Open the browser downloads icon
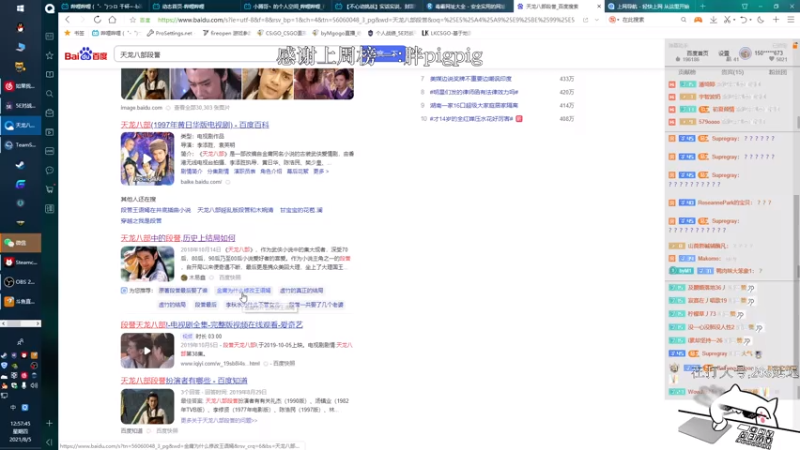The image size is (800, 450). tap(713, 20)
